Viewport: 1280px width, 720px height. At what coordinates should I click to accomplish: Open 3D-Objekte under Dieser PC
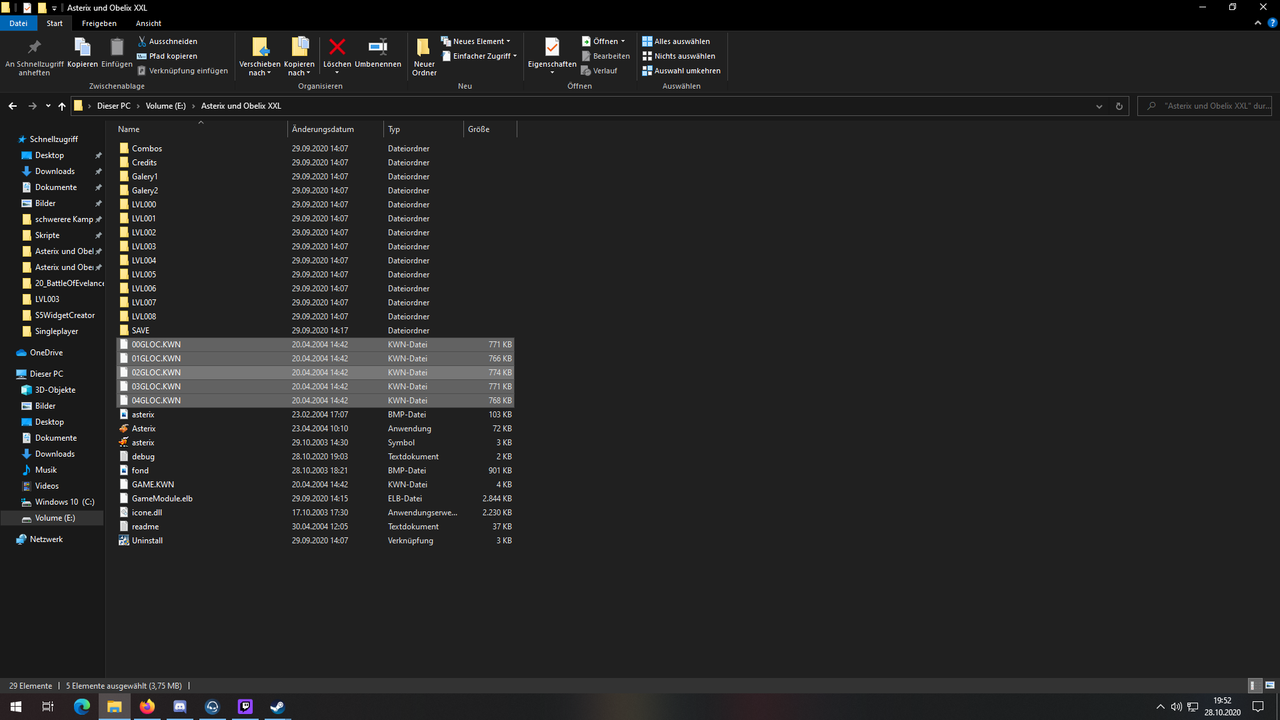click(x=55, y=390)
